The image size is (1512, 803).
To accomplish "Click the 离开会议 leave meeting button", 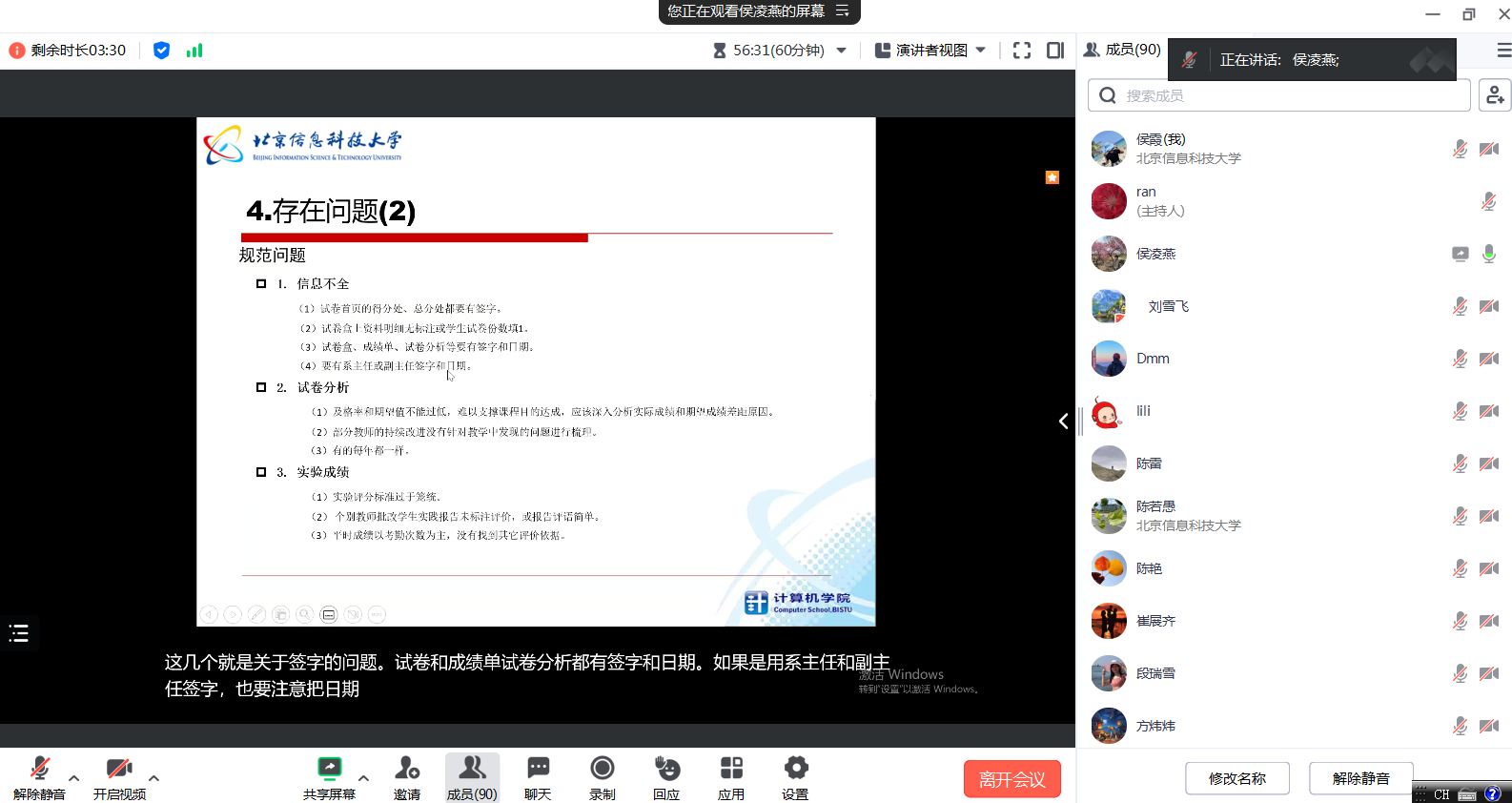I will point(1012,779).
